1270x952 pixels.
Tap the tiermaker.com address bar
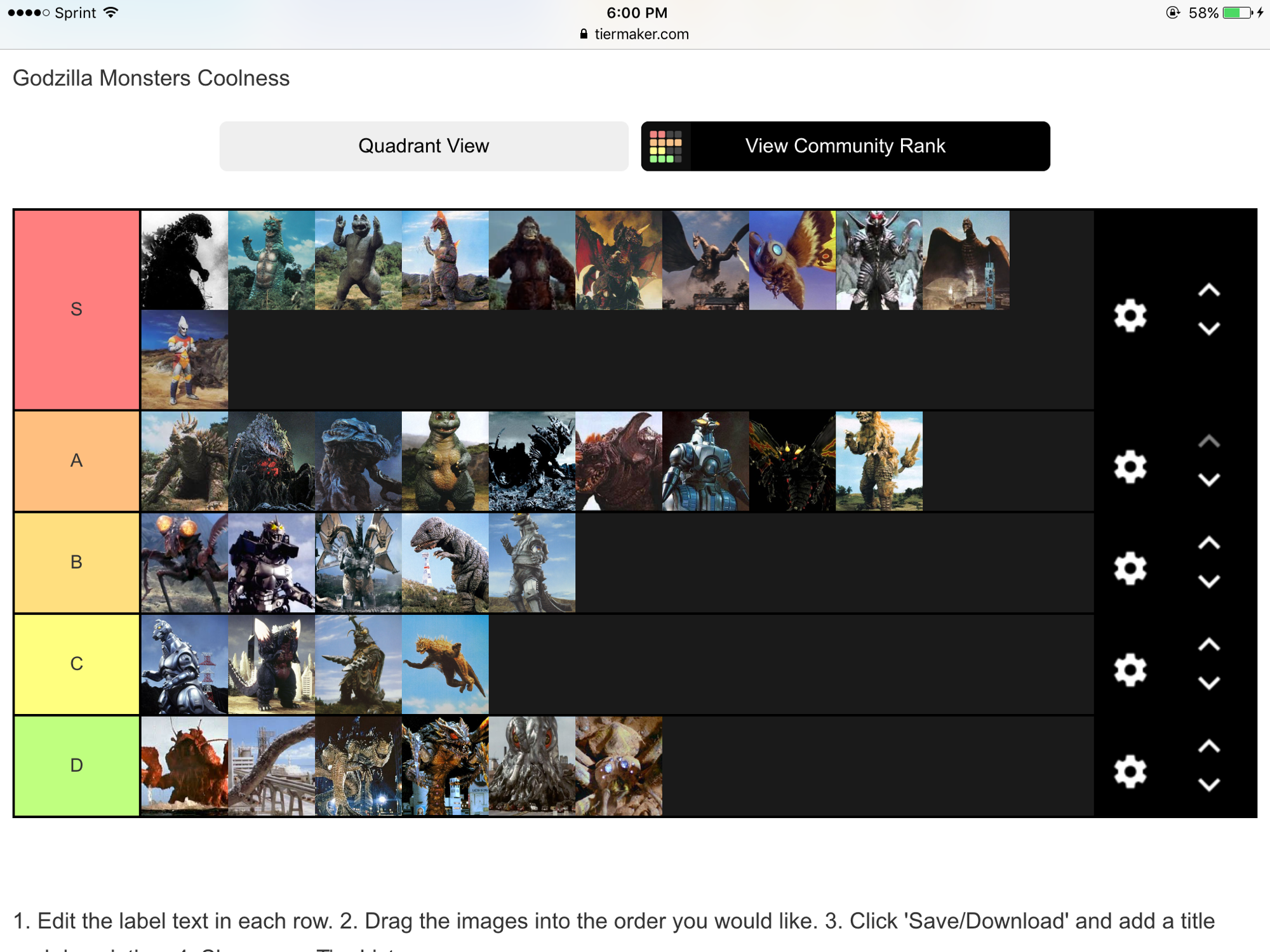point(635,34)
